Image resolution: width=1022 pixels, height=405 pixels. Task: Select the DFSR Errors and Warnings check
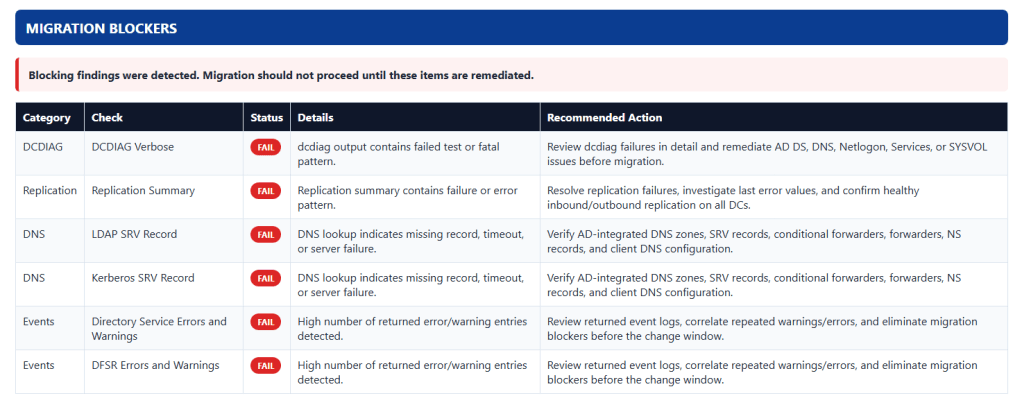[x=155, y=366]
